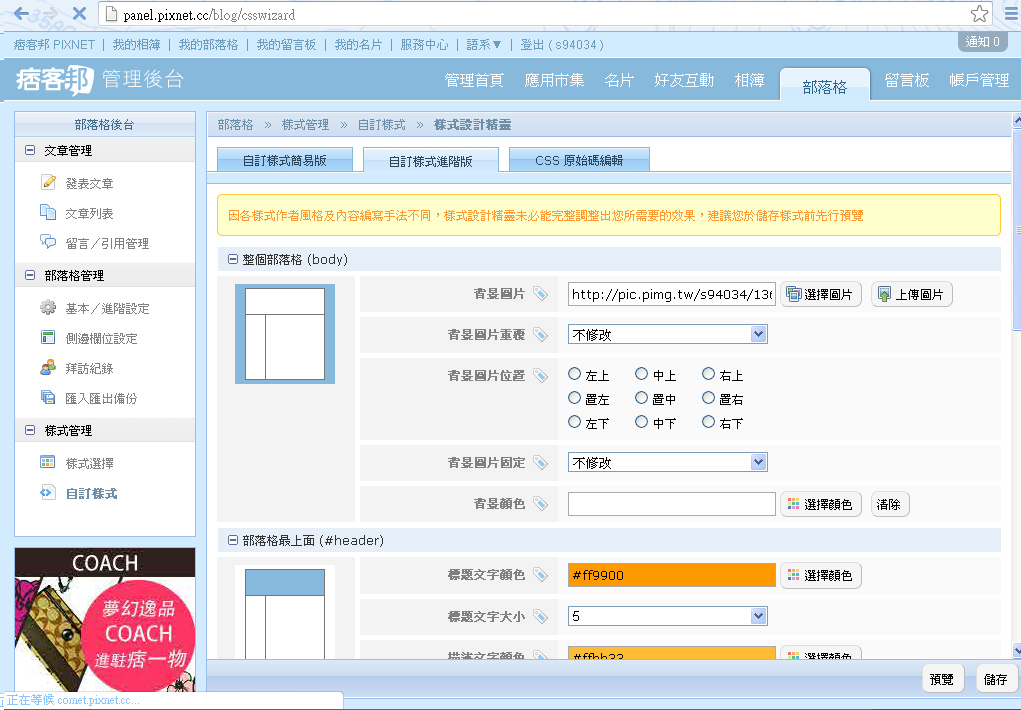Click the 背景圖片 URL input field
Viewport: 1021px width, 710px height.
point(671,294)
